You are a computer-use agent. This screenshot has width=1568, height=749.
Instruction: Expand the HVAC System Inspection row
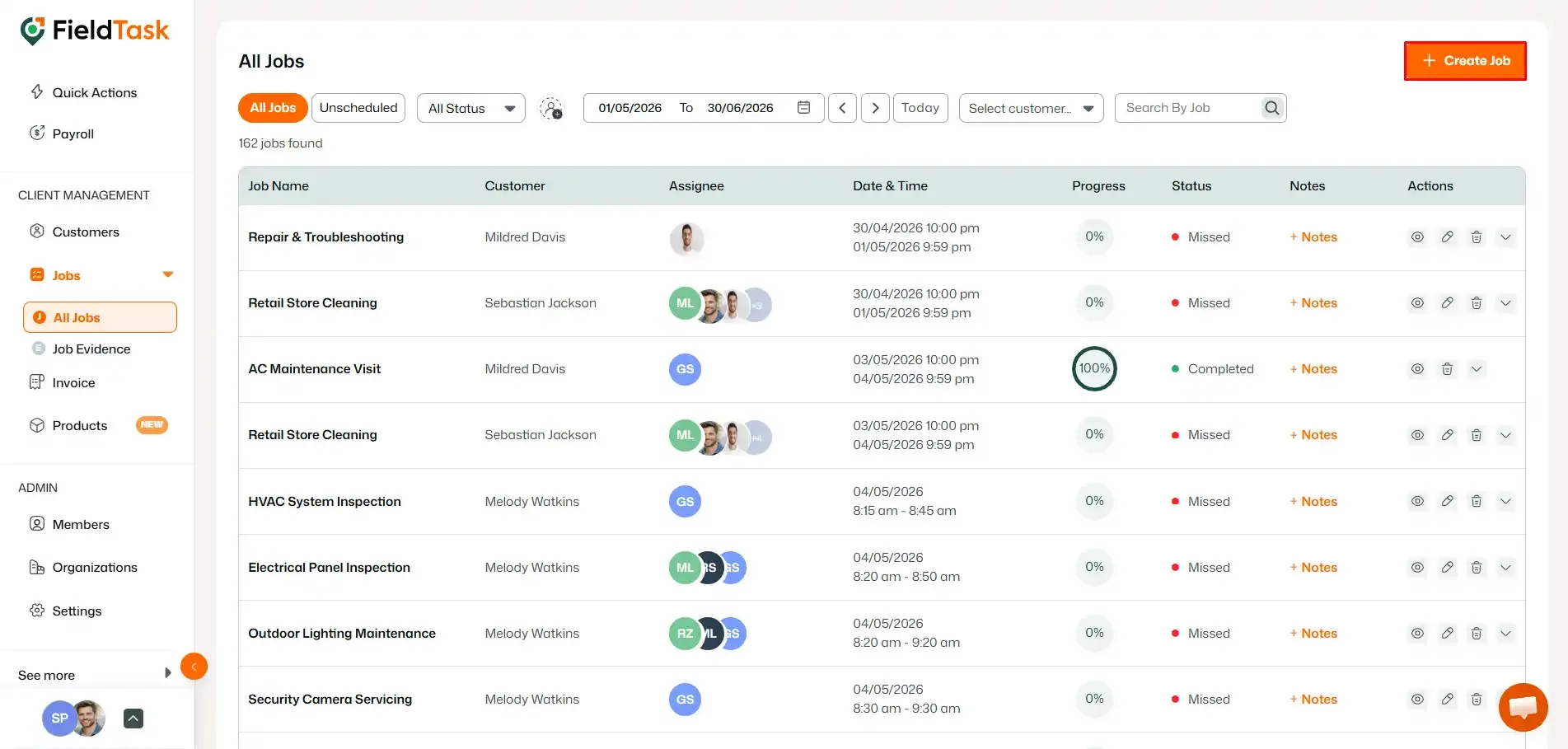1506,501
